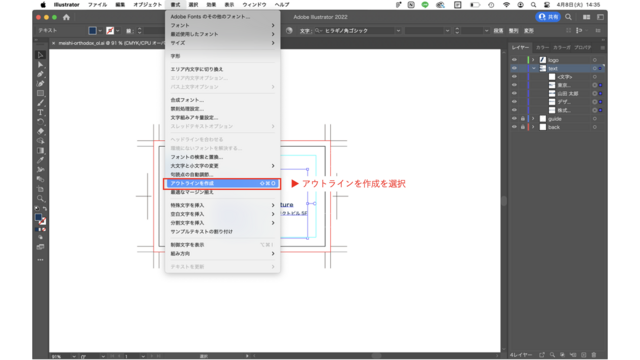Expand the logo layer
The height and width of the screenshot is (360, 640).
(x=533, y=60)
